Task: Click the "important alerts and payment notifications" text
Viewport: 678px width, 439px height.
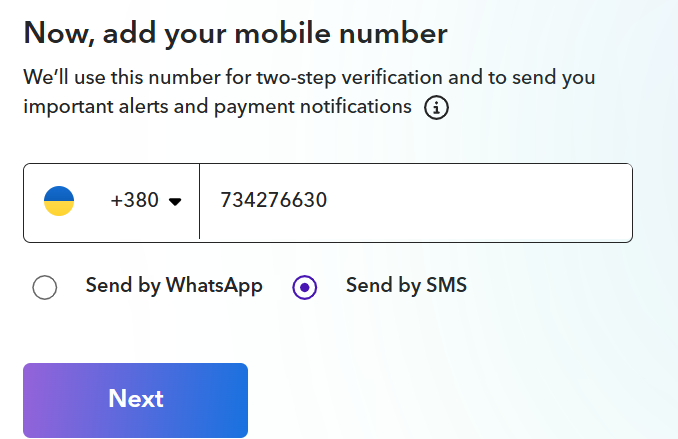Action: (x=217, y=107)
